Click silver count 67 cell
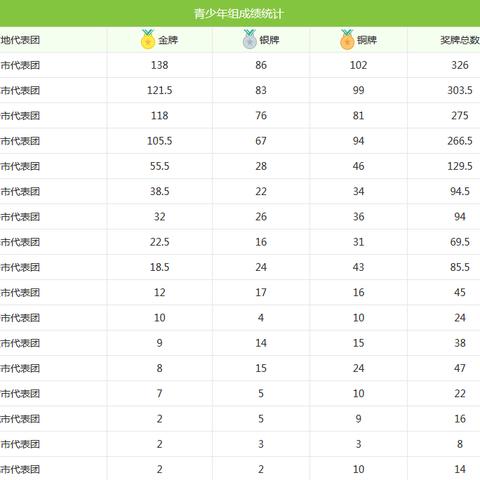The width and height of the screenshot is (480, 480). [x=261, y=141]
